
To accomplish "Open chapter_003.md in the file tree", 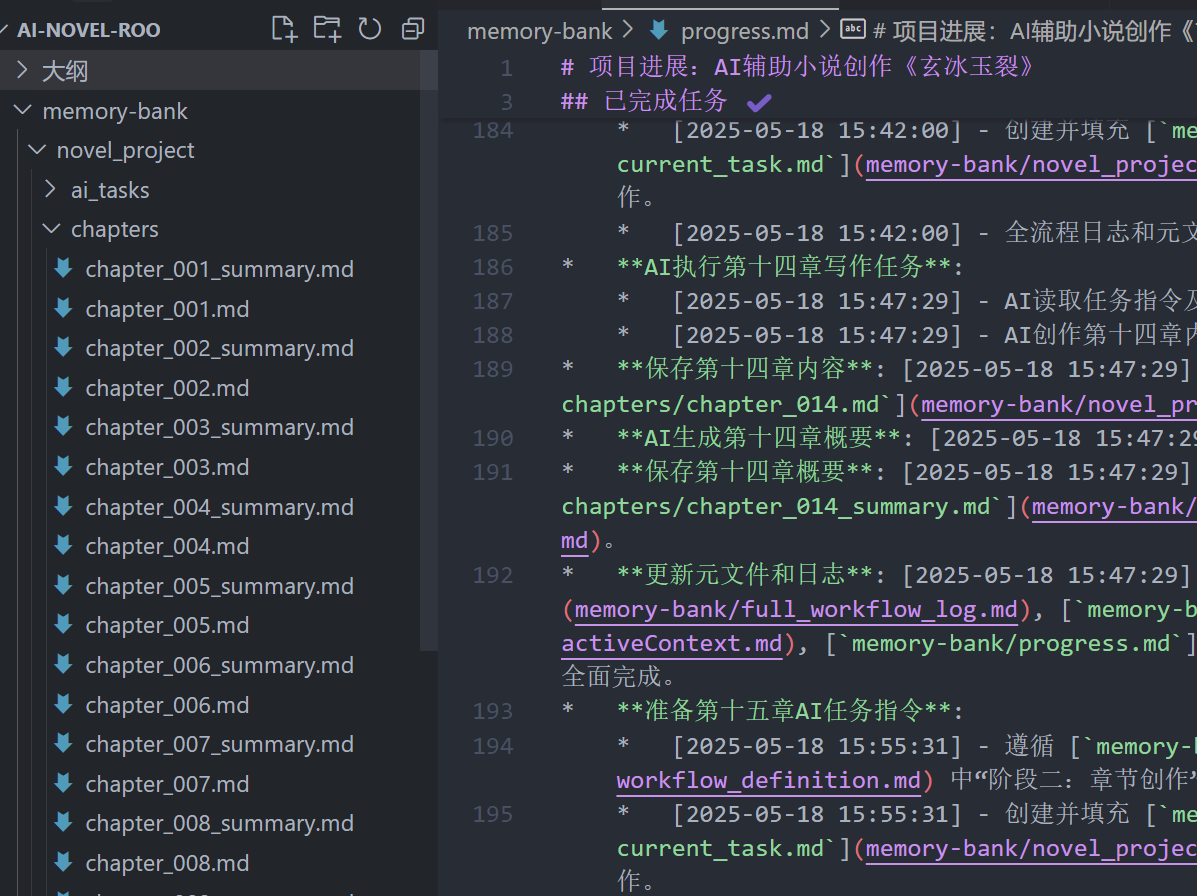I will coord(167,467).
